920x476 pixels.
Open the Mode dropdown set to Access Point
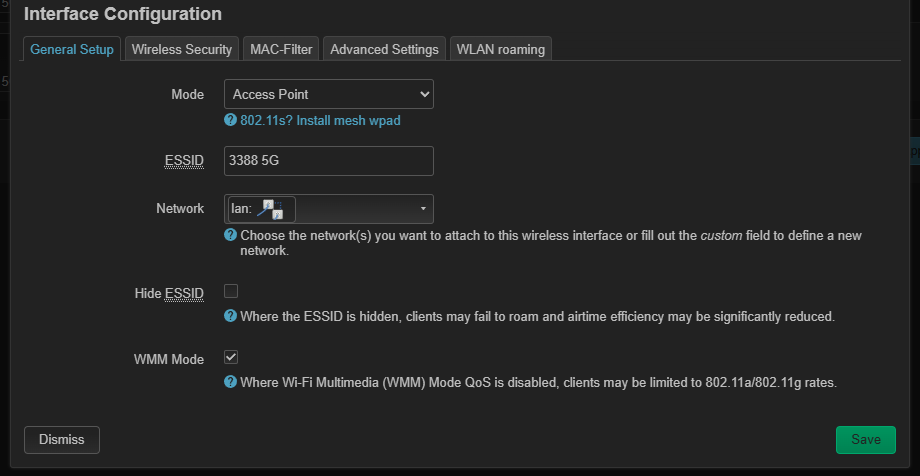pos(329,94)
